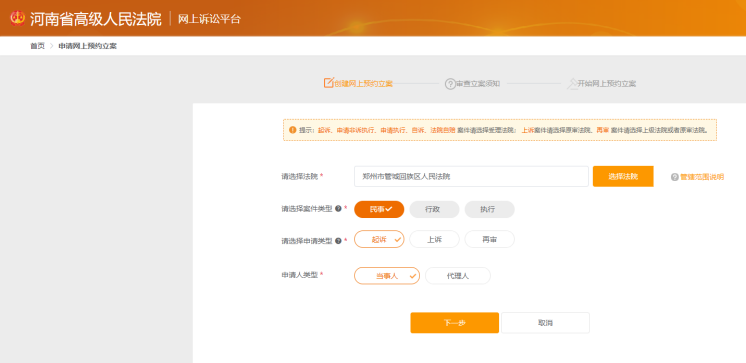This screenshot has width=746, height=363.
Task: Select 代理人 as applicant type
Action: [x=458, y=275]
